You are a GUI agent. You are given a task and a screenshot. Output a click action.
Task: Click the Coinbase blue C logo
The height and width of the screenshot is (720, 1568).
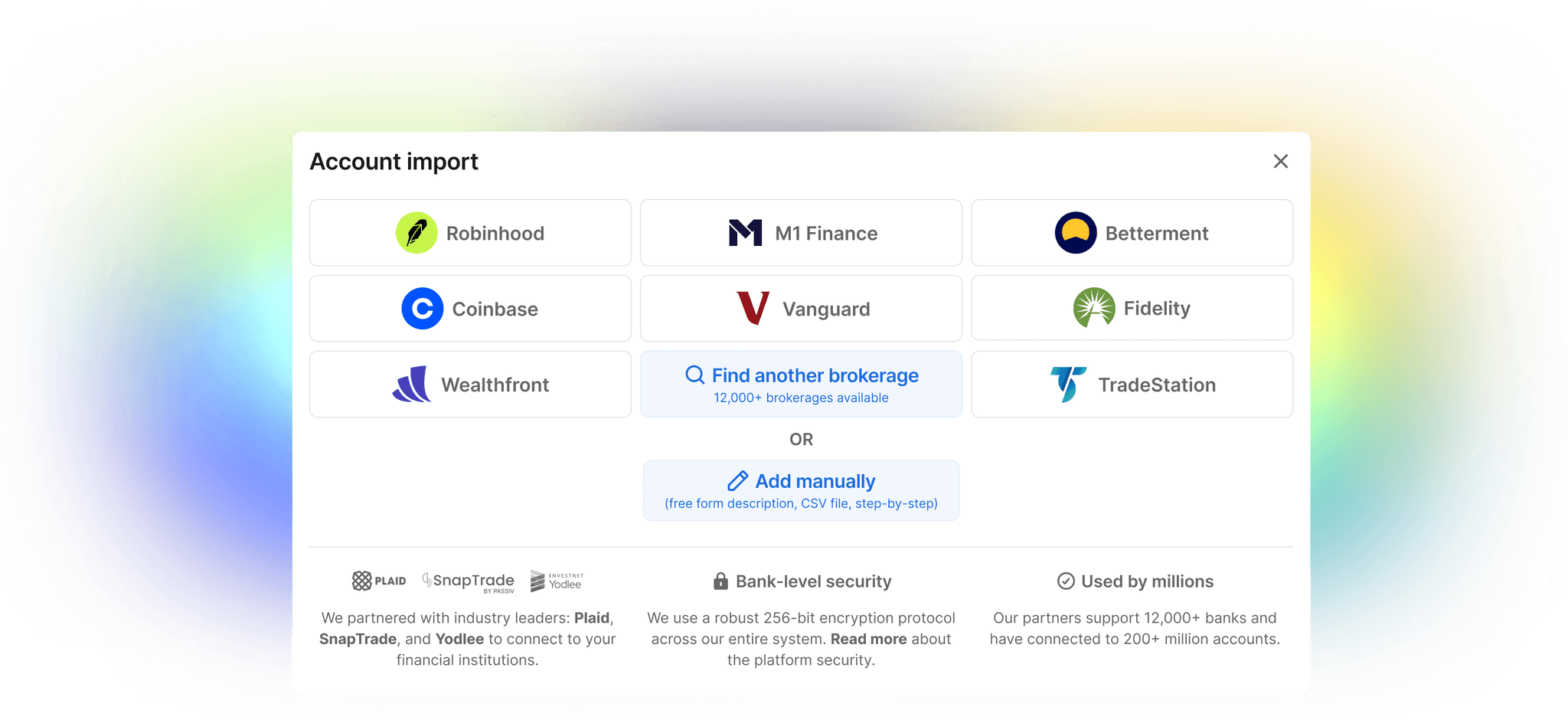tap(423, 309)
